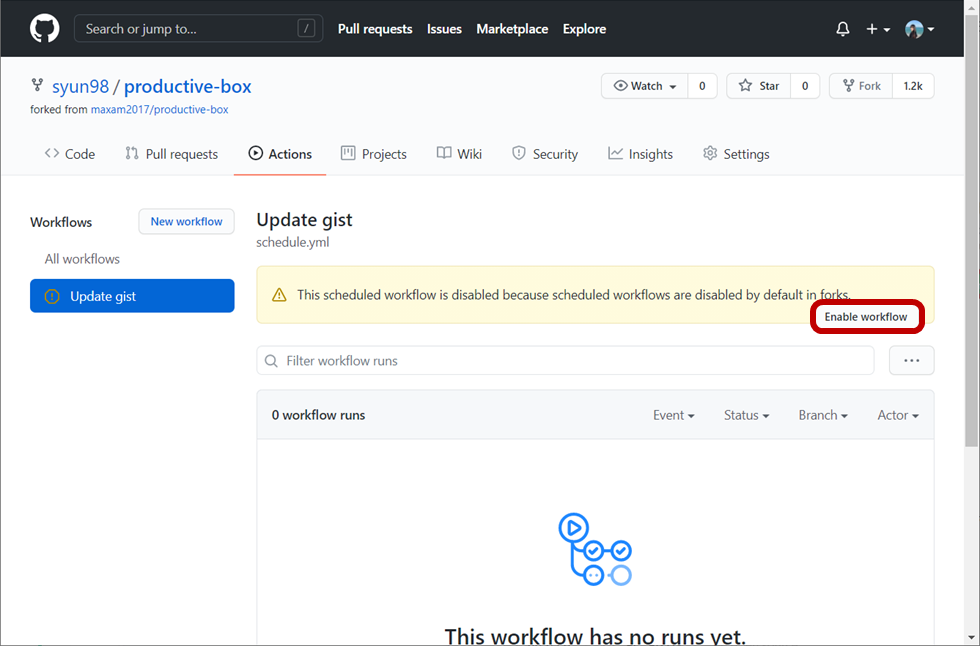Open GitHub home via Octocat logo
The height and width of the screenshot is (646, 980).
coord(44,29)
